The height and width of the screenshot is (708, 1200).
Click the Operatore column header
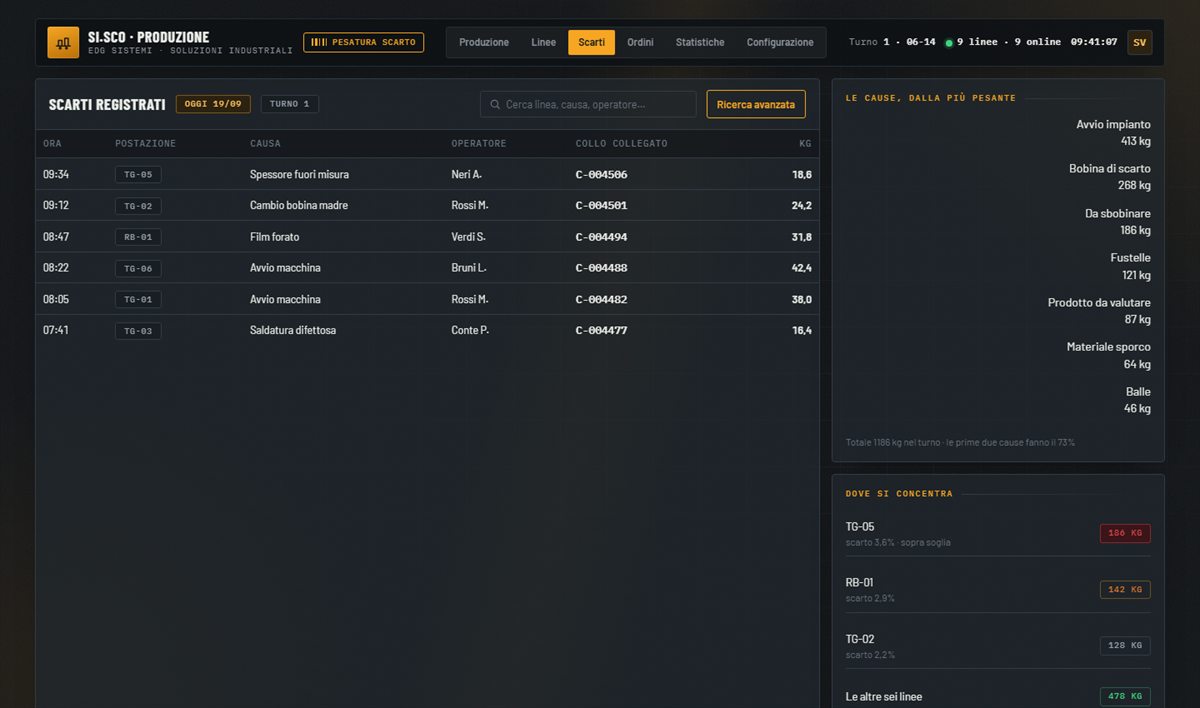(479, 143)
